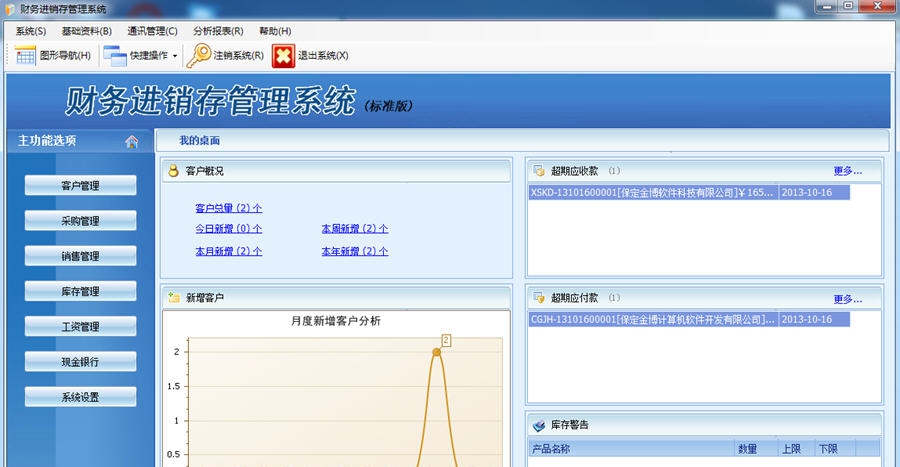The height and width of the screenshot is (467, 900).
Task: Click the chart peak data point labeled 2
Action: click(x=436, y=352)
